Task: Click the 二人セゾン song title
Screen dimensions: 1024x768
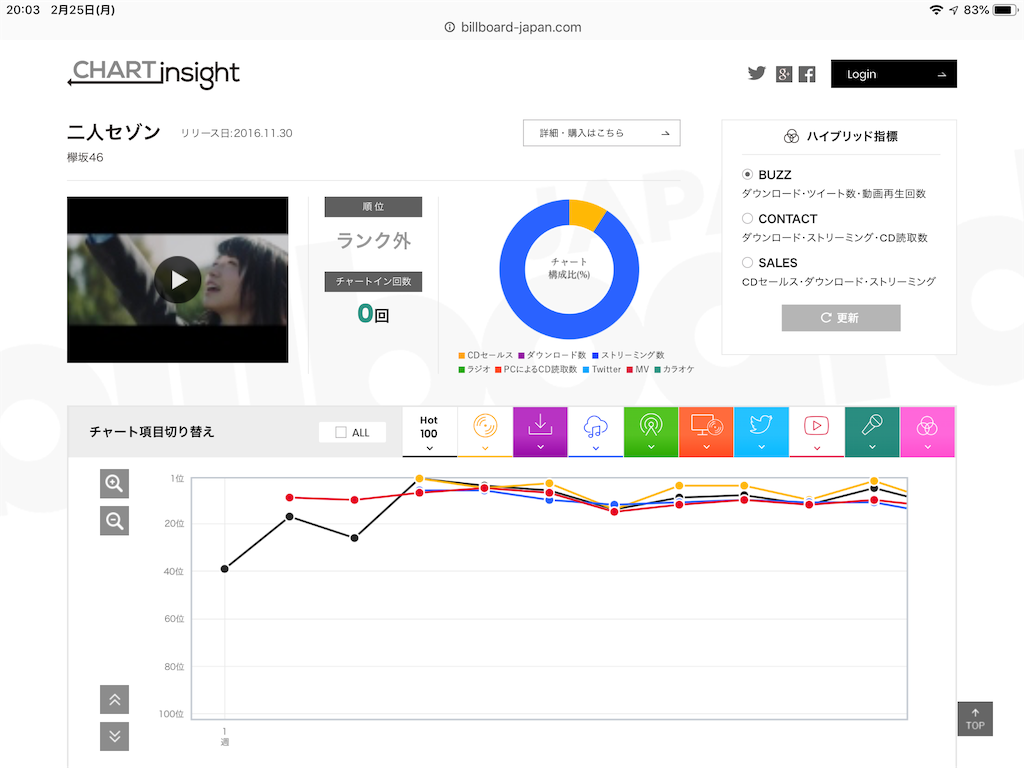Action: pos(114,132)
